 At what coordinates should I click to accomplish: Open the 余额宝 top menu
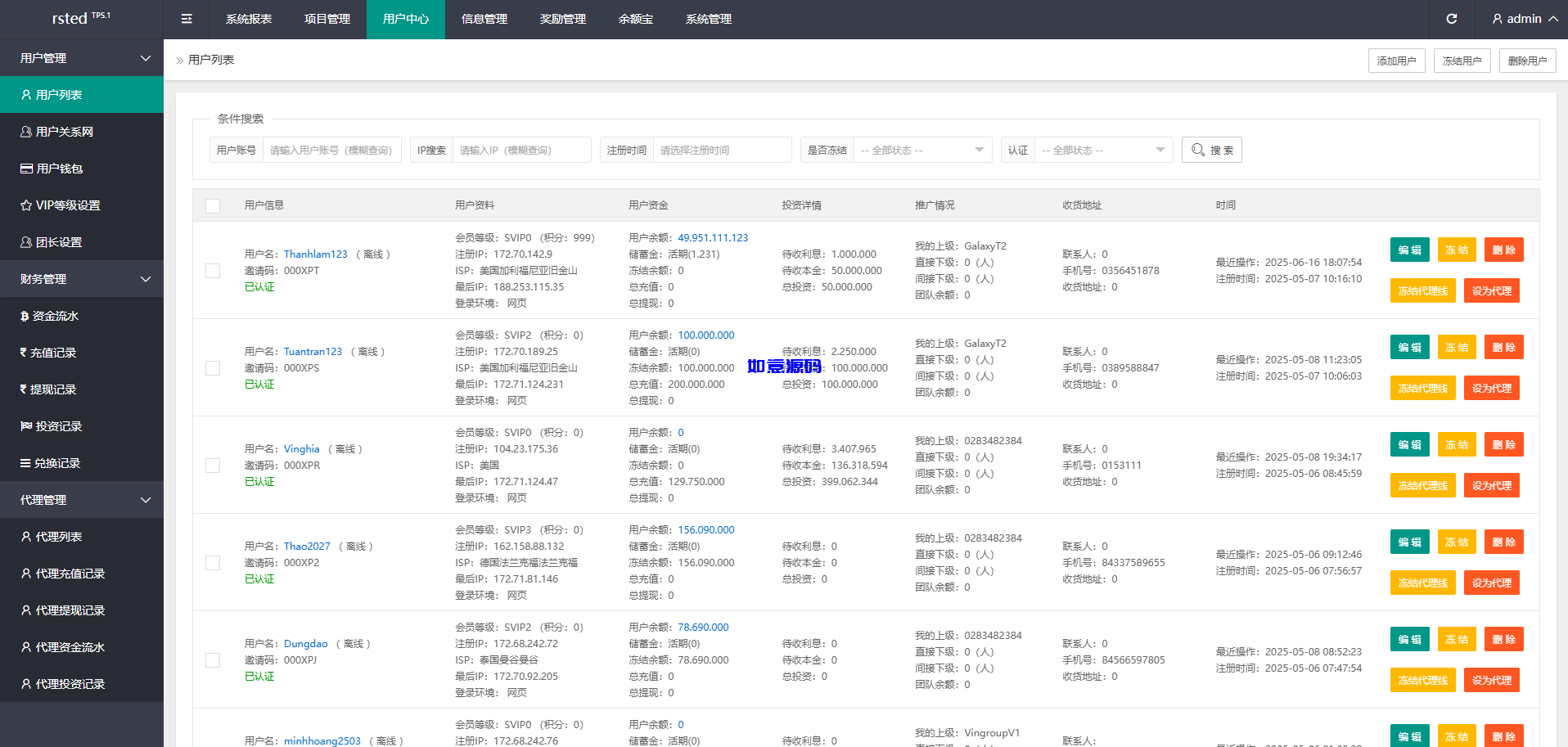pos(636,19)
